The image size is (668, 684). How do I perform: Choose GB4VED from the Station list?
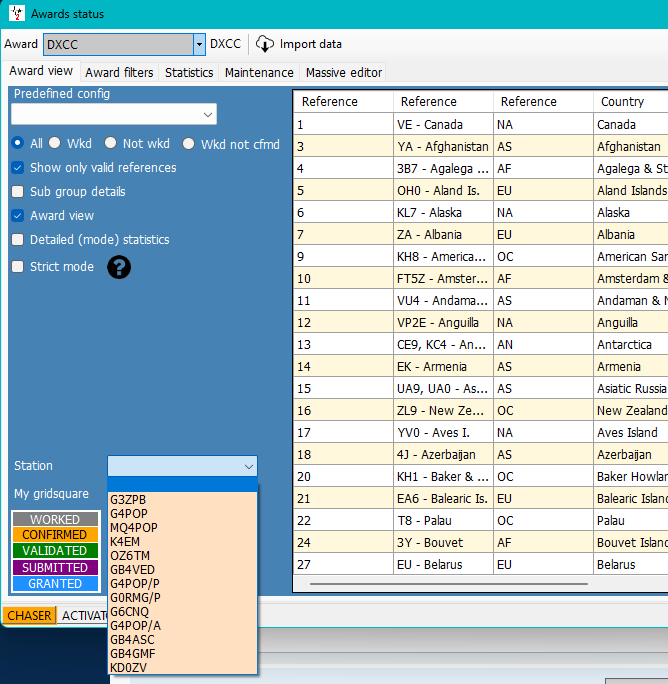pos(182,569)
